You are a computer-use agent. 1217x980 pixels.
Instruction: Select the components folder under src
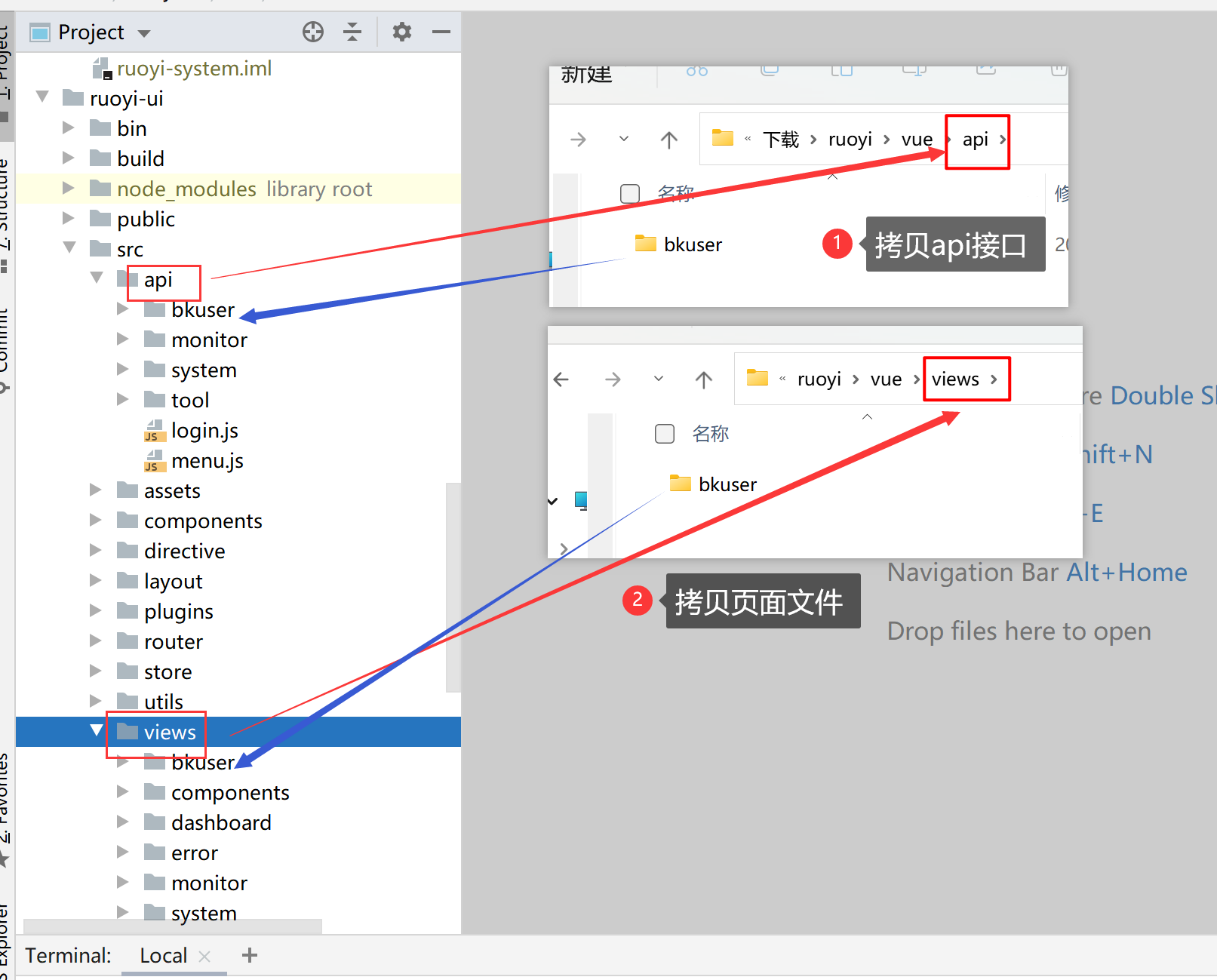tap(203, 521)
